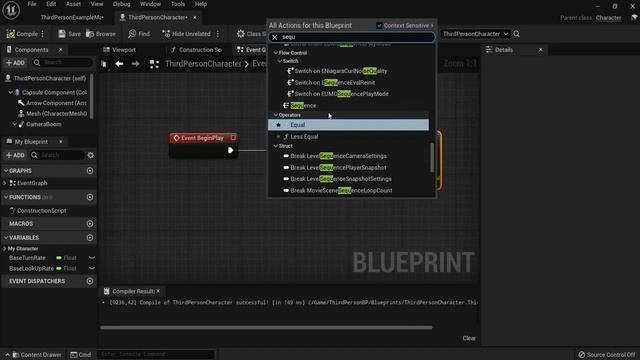
Task: Add a new variable with plus icon
Action: click(90, 238)
